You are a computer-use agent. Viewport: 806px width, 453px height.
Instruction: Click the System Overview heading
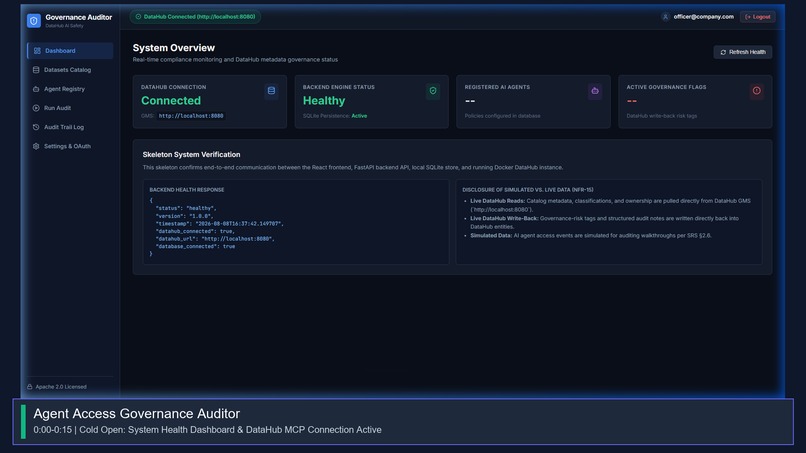point(174,48)
